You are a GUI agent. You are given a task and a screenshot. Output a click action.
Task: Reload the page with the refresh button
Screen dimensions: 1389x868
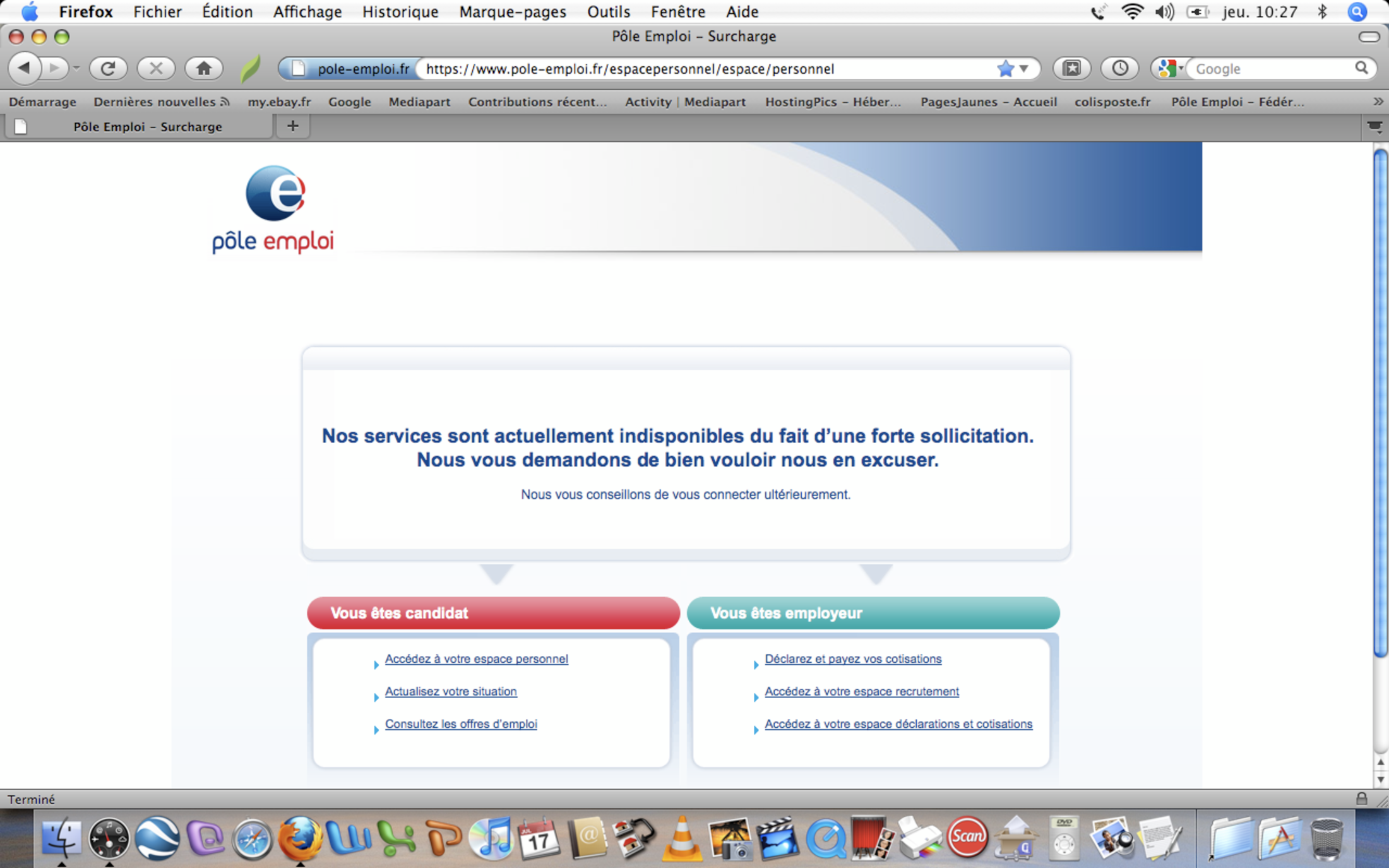(x=108, y=68)
